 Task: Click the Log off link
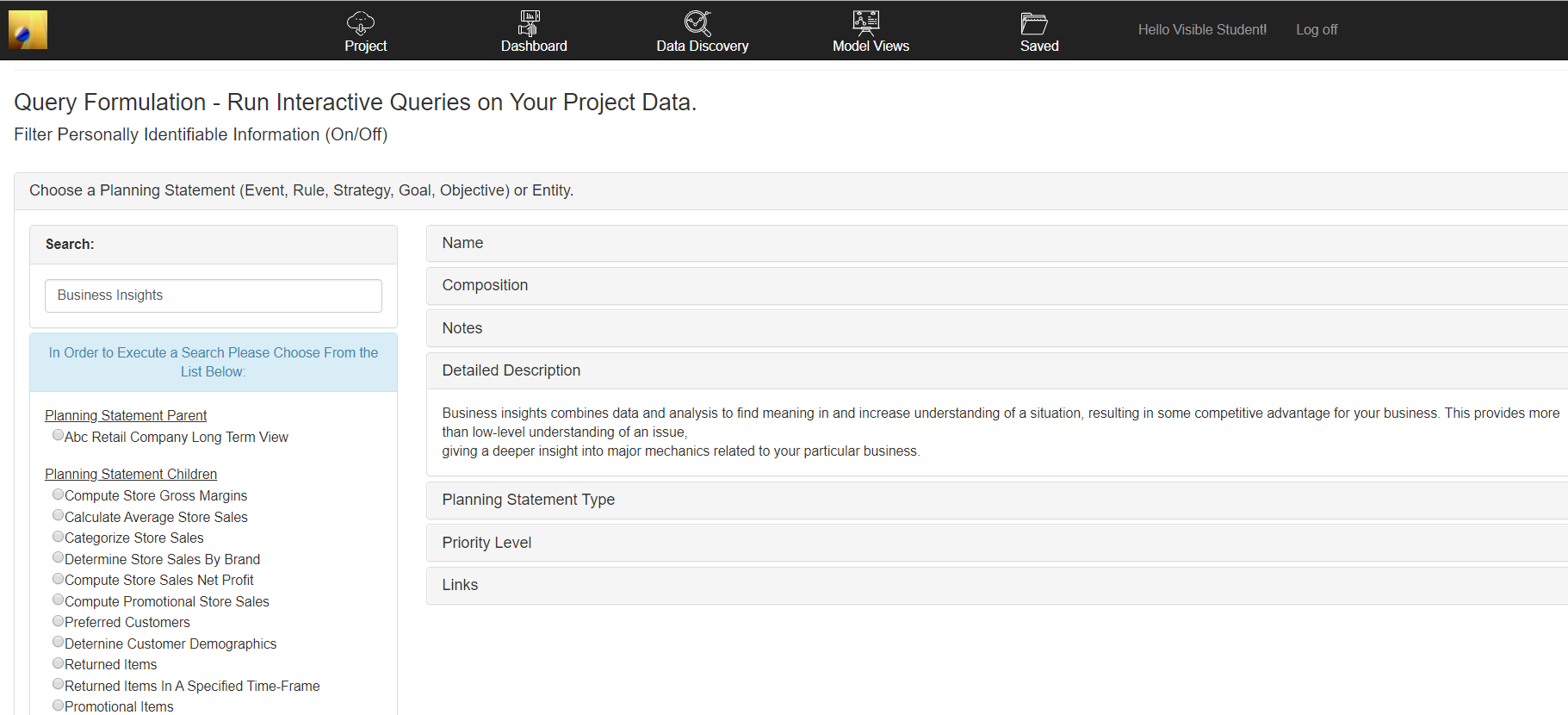point(1317,30)
